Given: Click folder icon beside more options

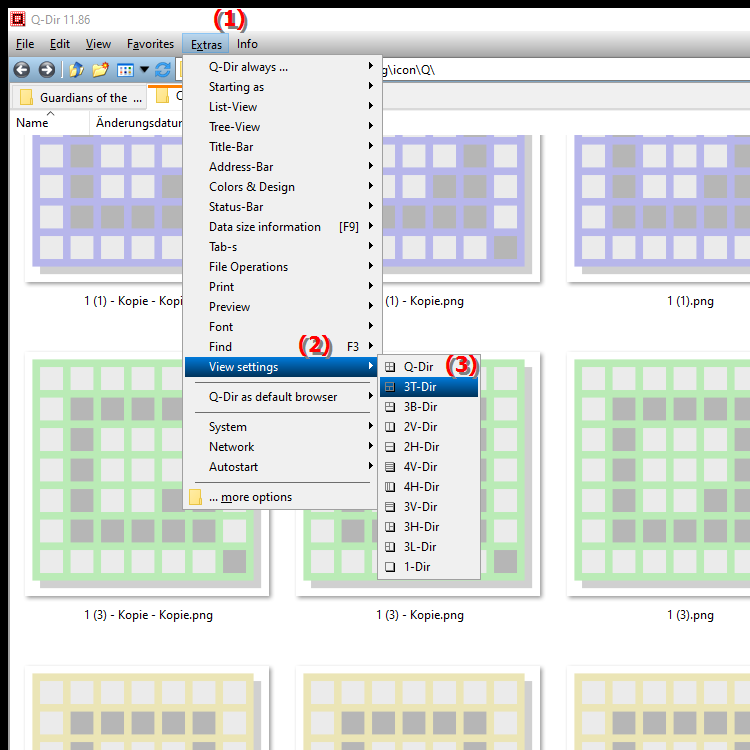Looking at the screenshot, I should click(195, 497).
